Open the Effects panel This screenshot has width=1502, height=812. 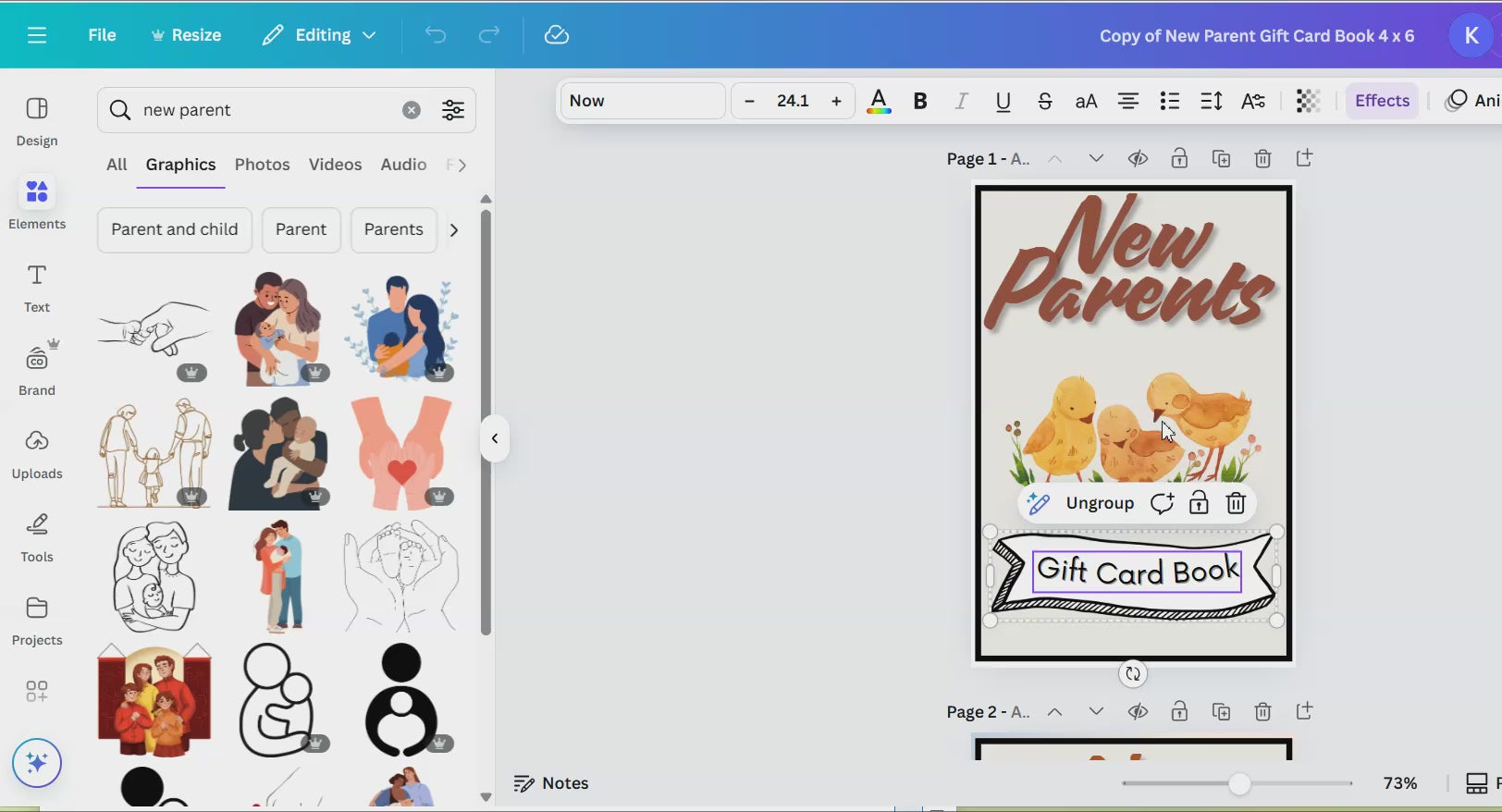(x=1382, y=101)
